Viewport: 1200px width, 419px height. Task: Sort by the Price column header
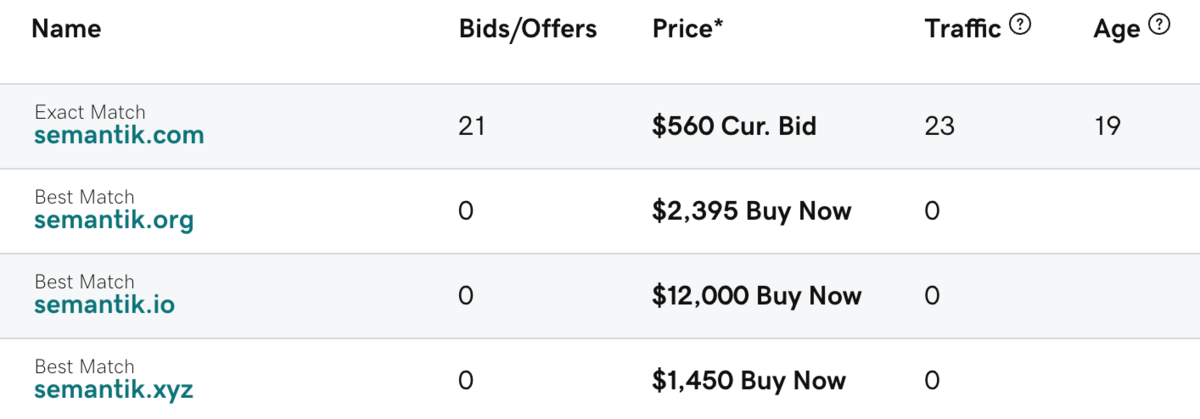[x=688, y=29]
